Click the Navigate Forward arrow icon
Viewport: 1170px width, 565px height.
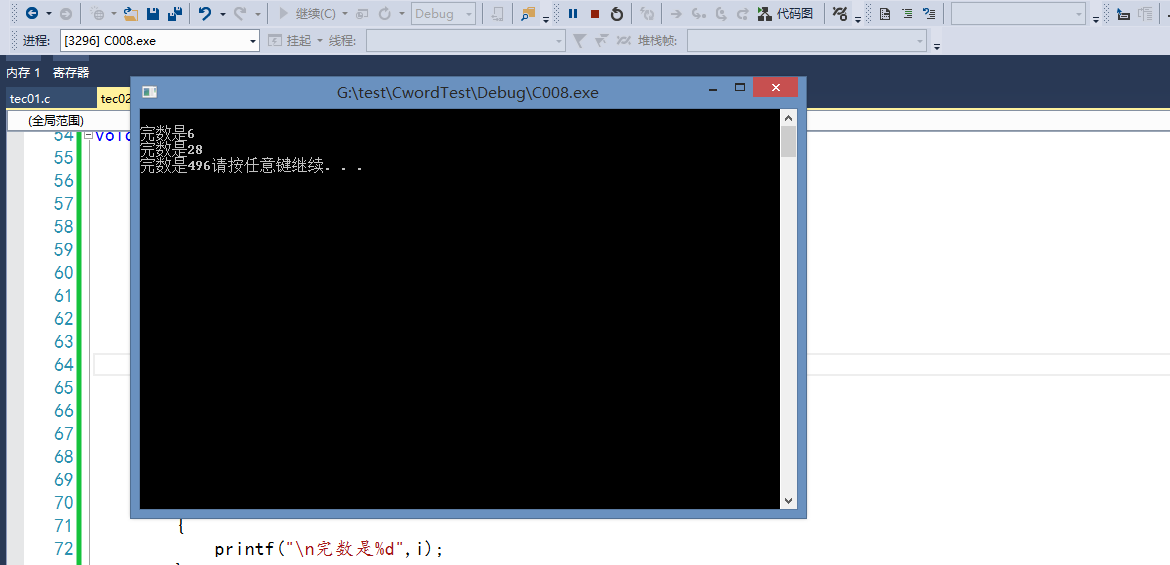[66, 13]
